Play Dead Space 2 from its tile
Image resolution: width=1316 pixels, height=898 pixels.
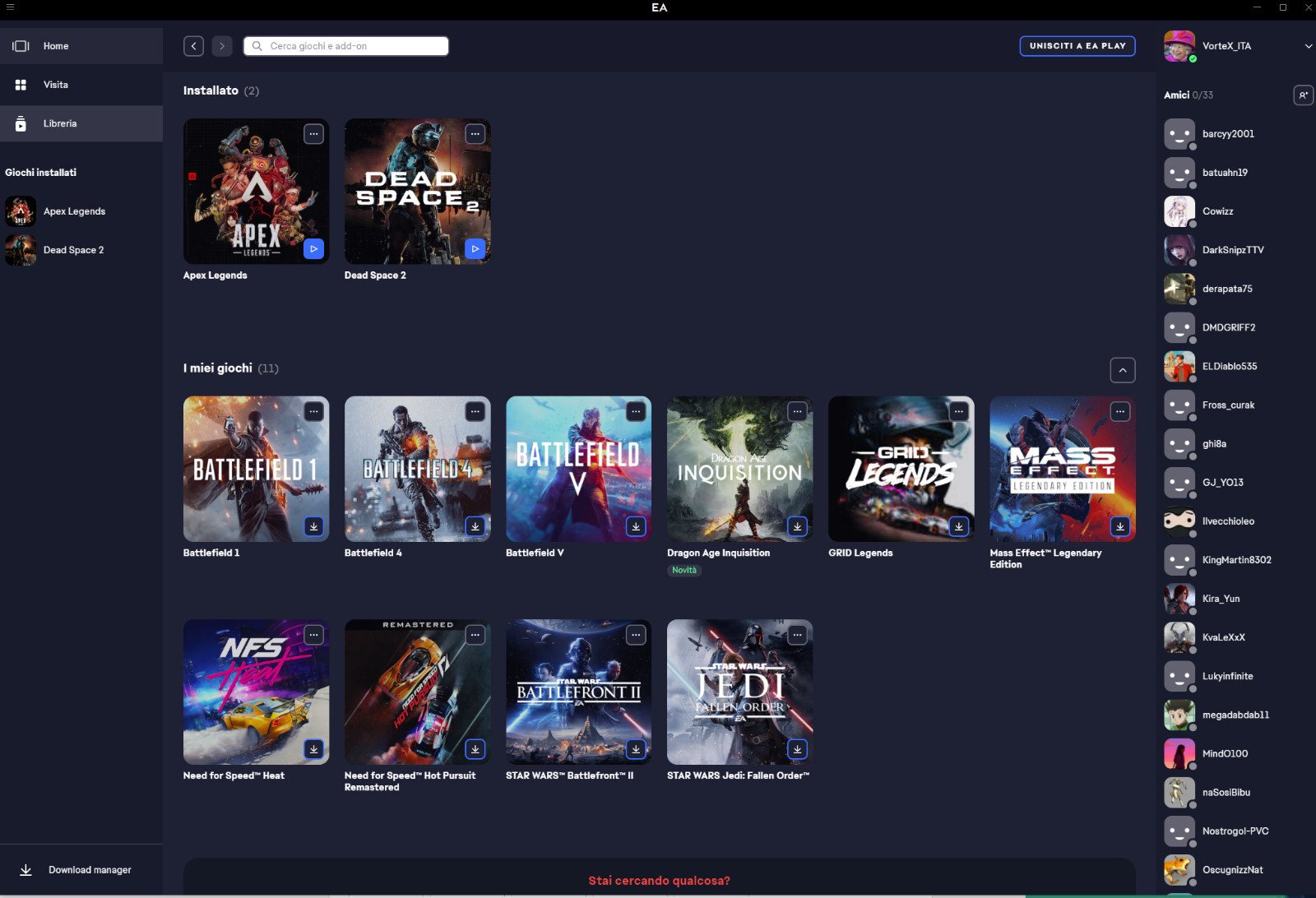coord(475,248)
